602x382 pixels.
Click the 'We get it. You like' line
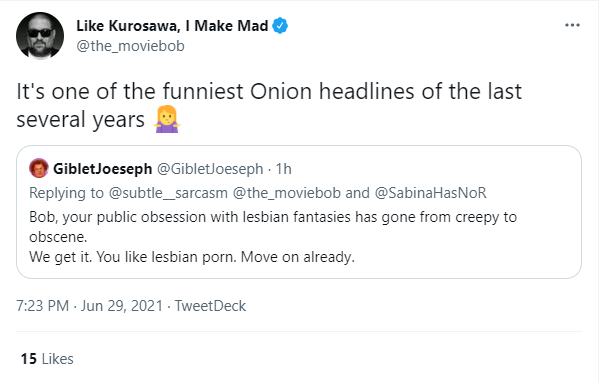tap(192, 257)
